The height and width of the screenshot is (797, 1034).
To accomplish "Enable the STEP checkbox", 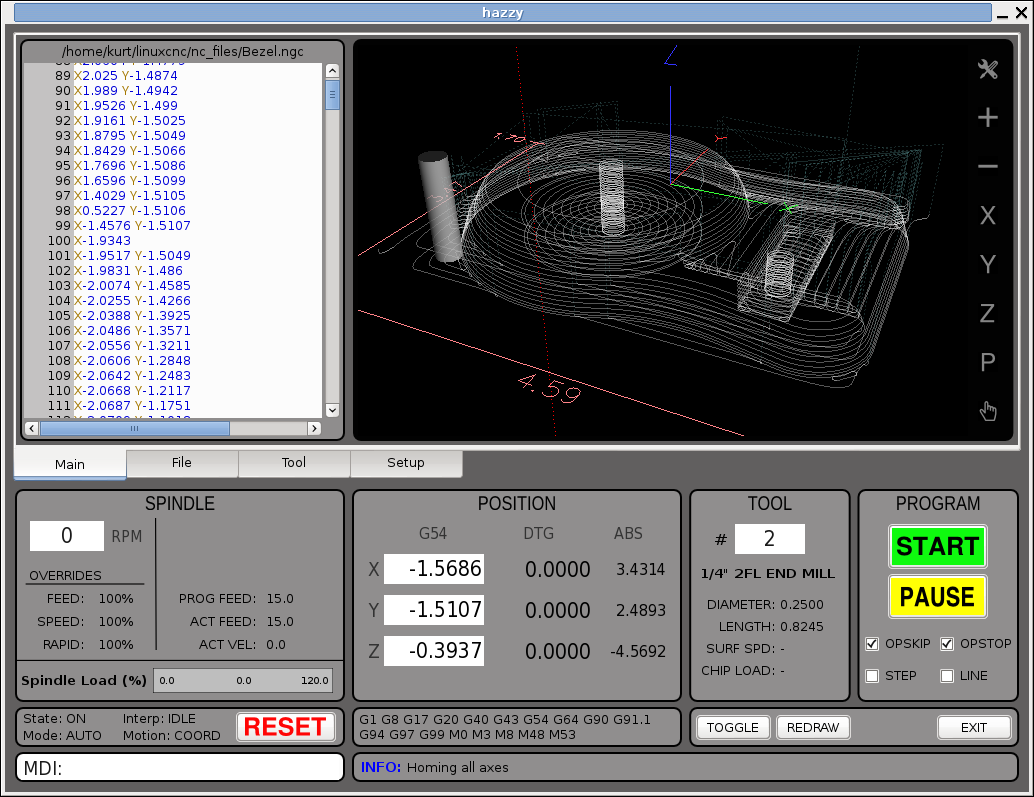I will tap(872, 676).
